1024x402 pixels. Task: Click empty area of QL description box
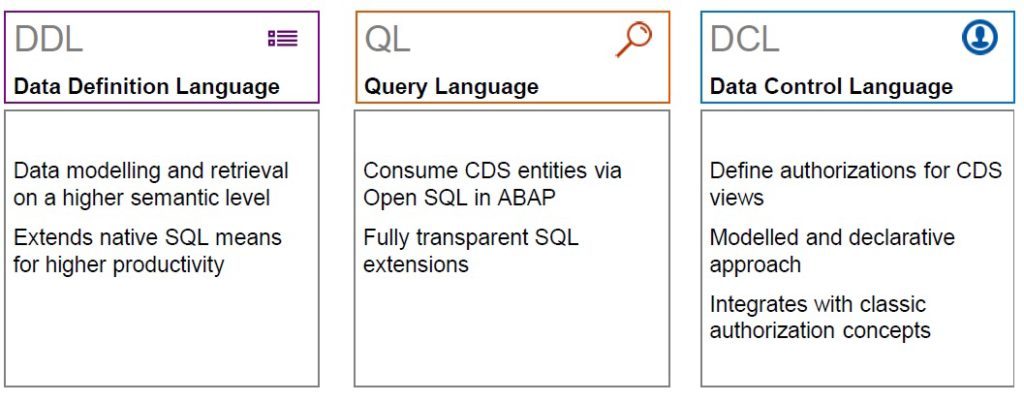(511, 333)
